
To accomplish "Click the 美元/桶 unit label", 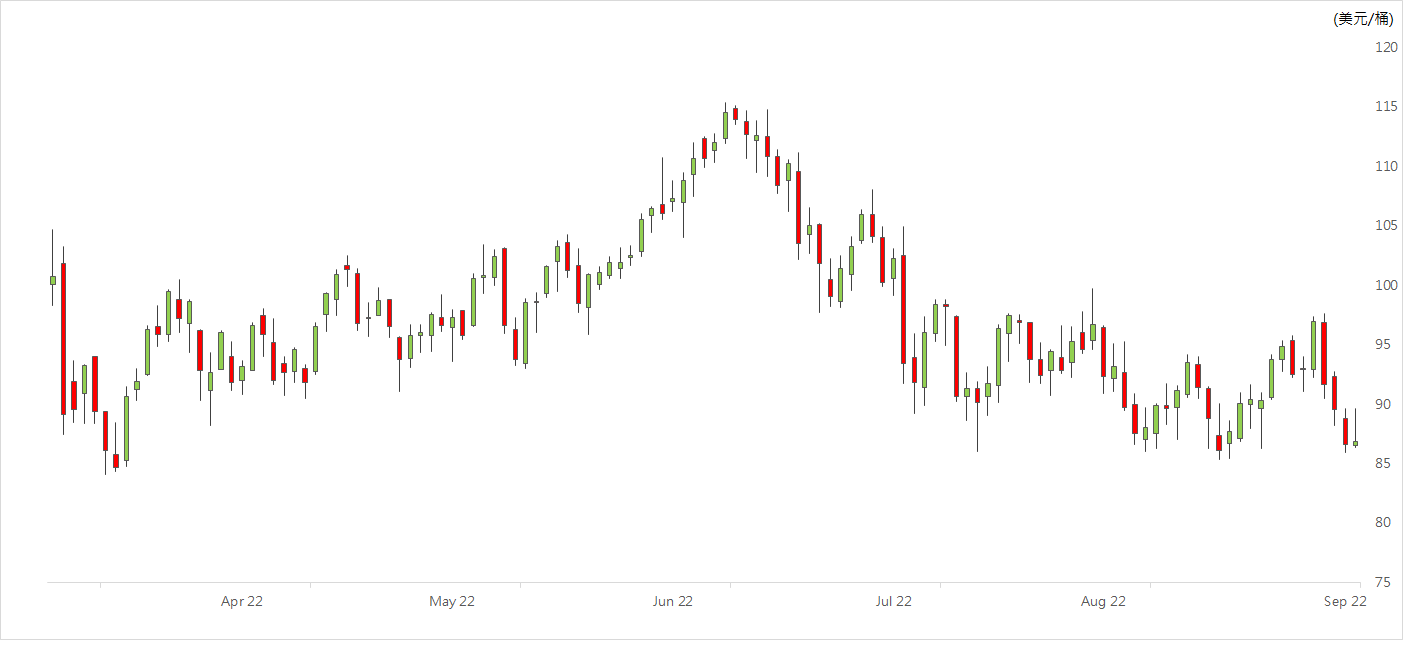I will click(x=1363, y=19).
